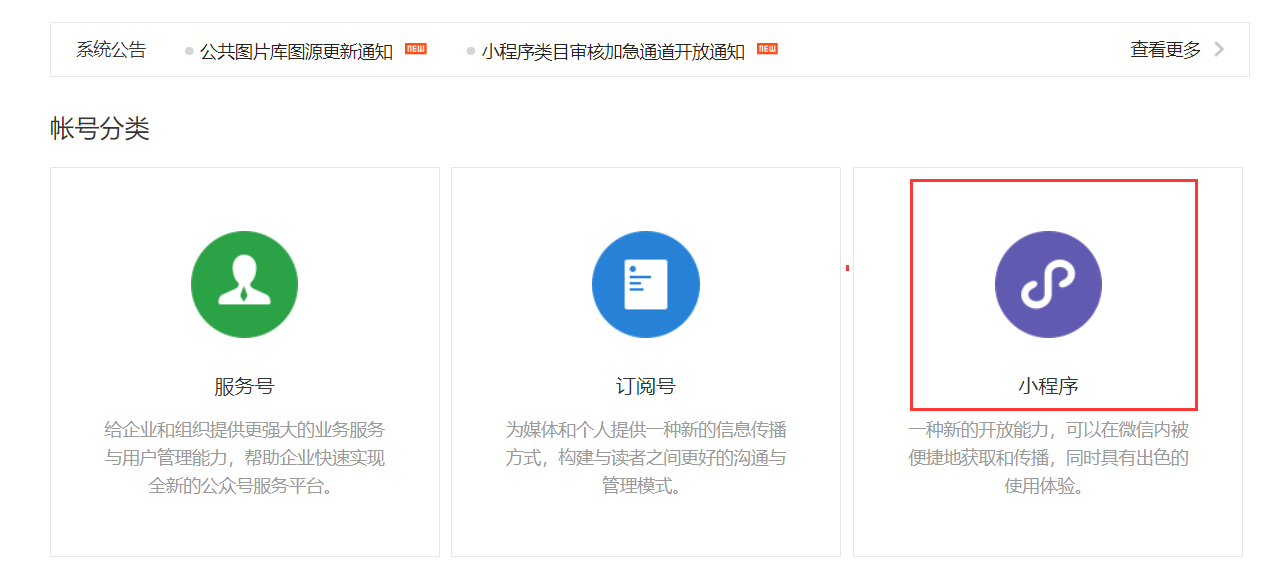Image resolution: width=1283 pixels, height=565 pixels.
Task: Click the 帐号分类 heading
Action: point(100,128)
